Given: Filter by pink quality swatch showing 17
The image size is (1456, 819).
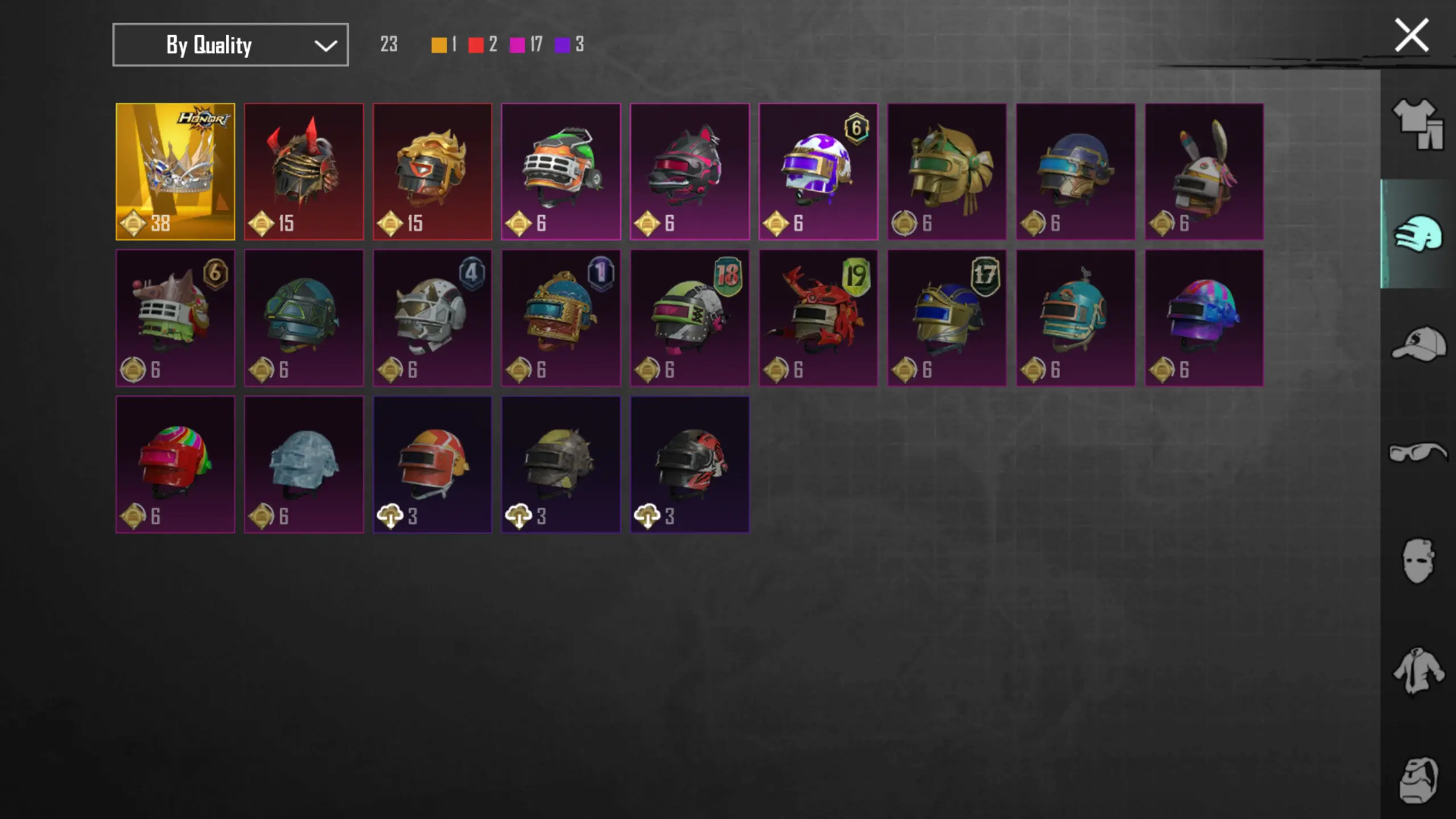Looking at the screenshot, I should tap(517, 45).
